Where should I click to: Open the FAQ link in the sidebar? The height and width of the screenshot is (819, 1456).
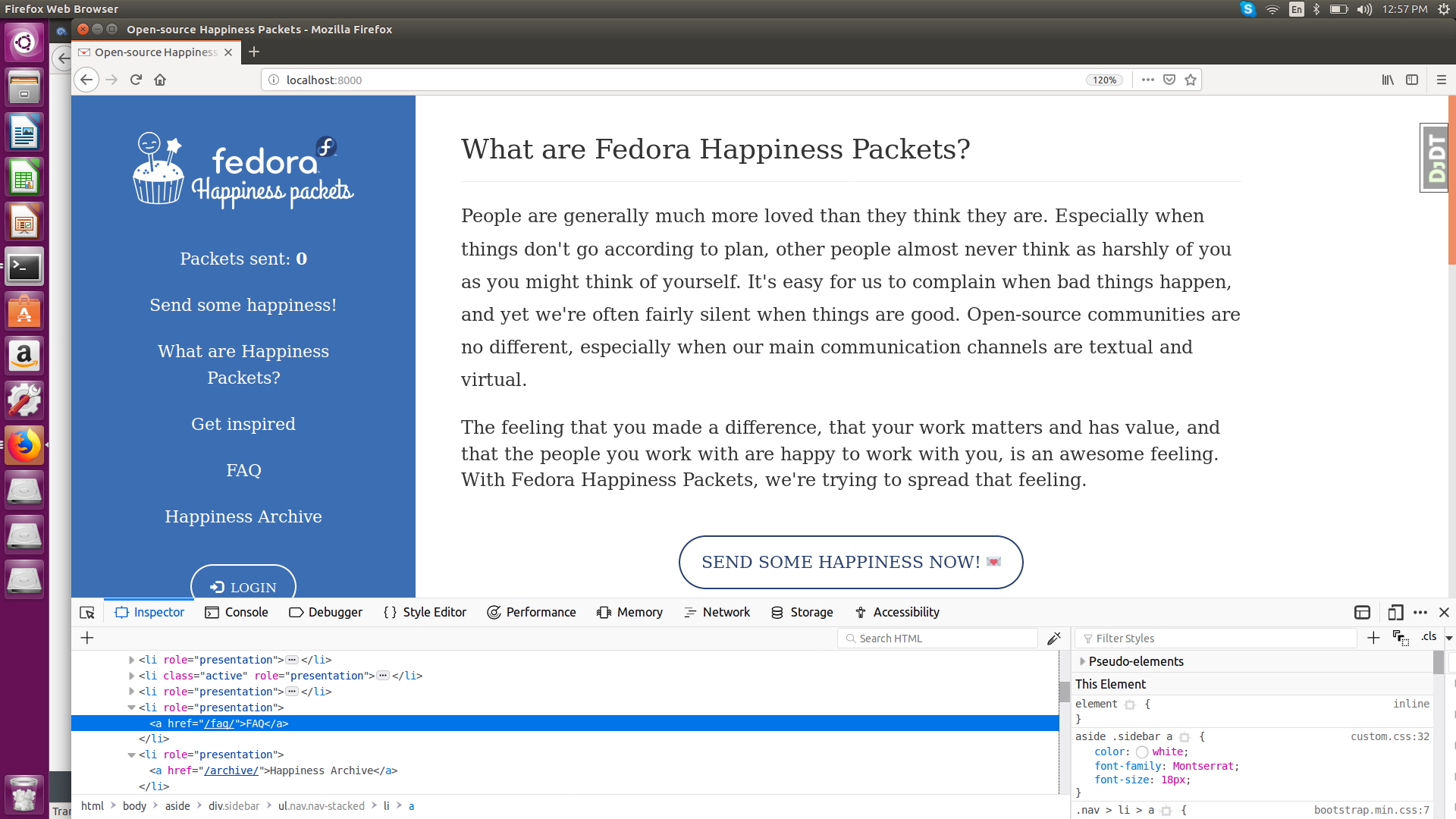pyautogui.click(x=243, y=471)
